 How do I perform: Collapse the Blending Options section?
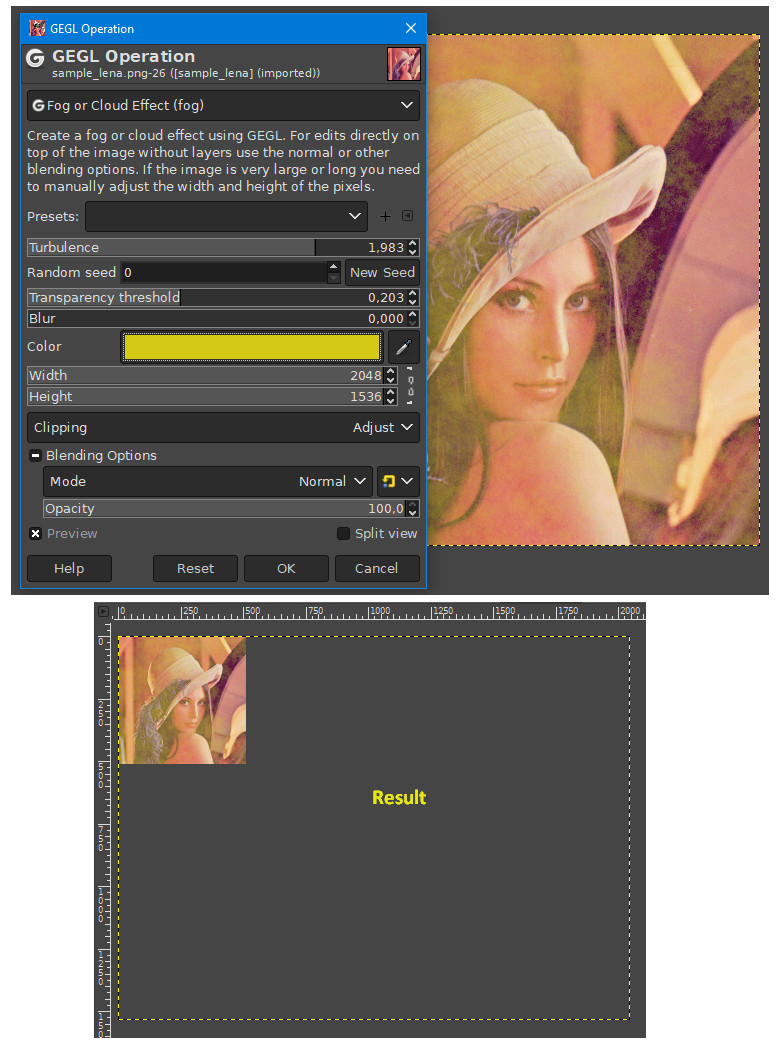[35, 455]
